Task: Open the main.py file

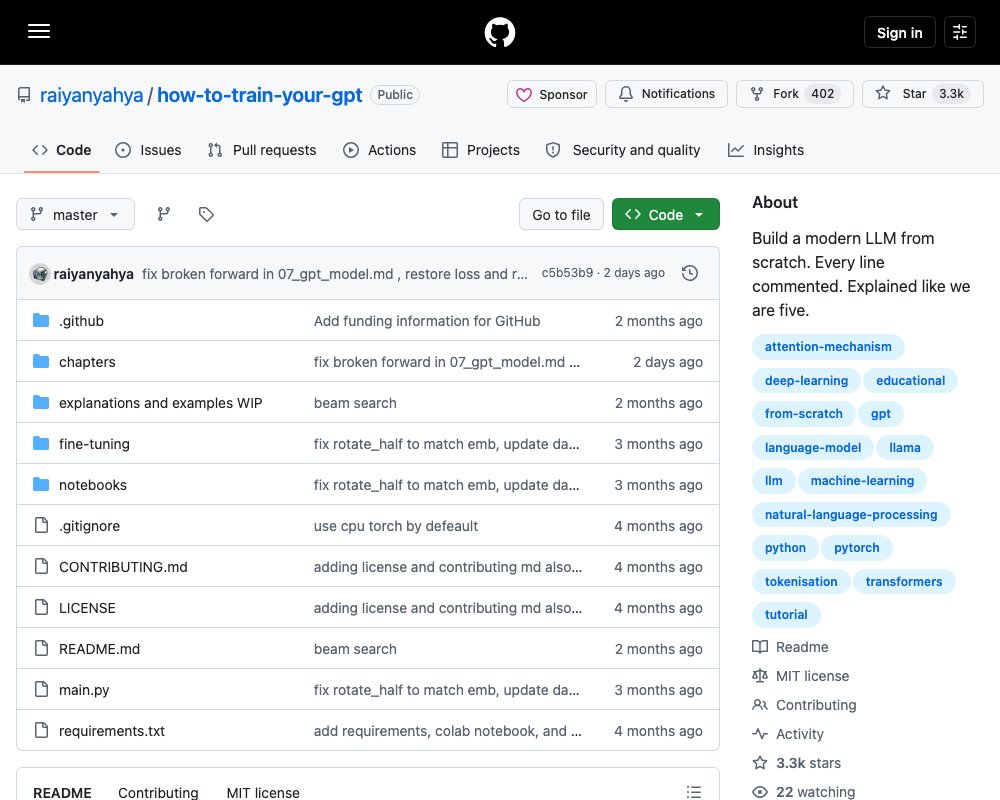Action: [84, 690]
